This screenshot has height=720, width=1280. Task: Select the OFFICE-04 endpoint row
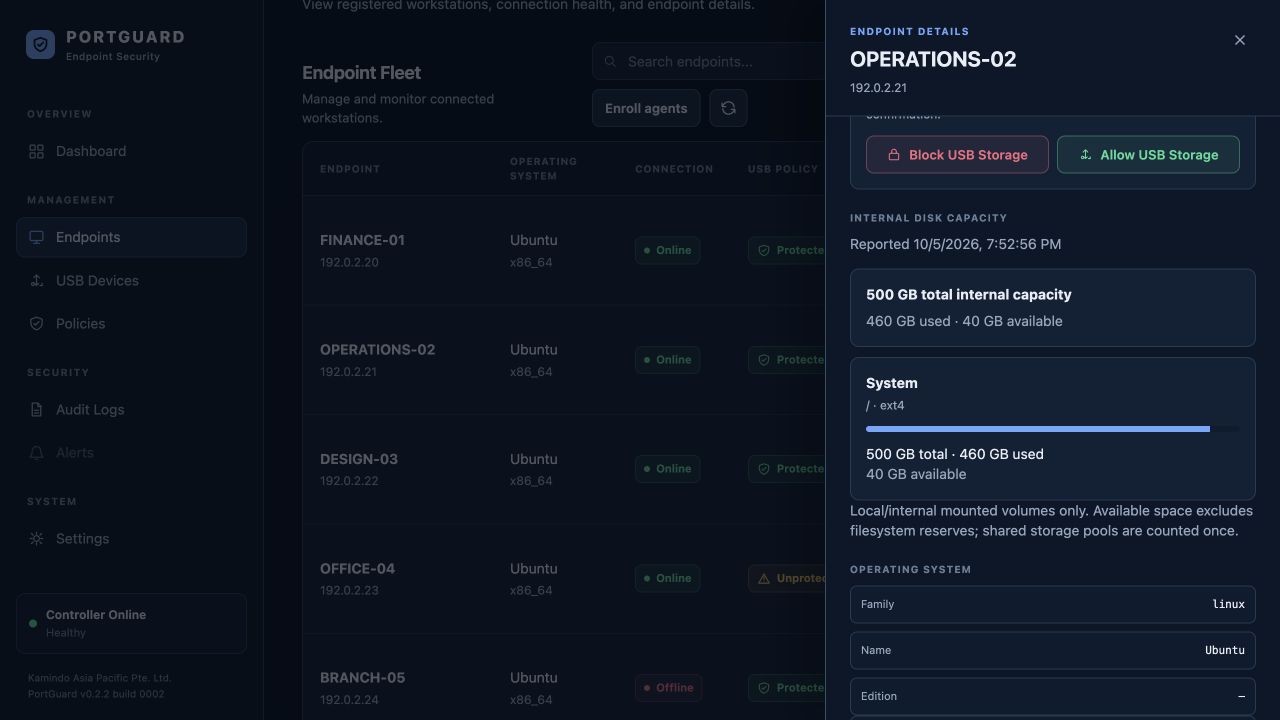coord(564,578)
